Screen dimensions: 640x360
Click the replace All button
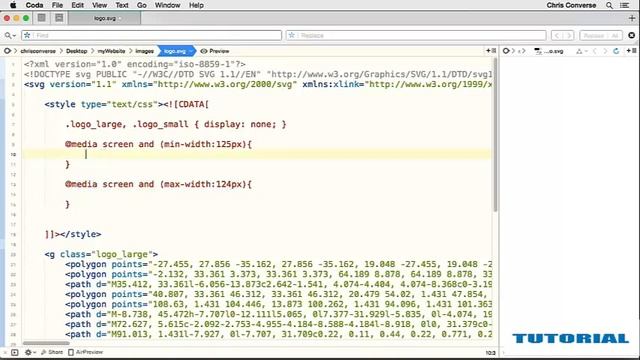615,36
